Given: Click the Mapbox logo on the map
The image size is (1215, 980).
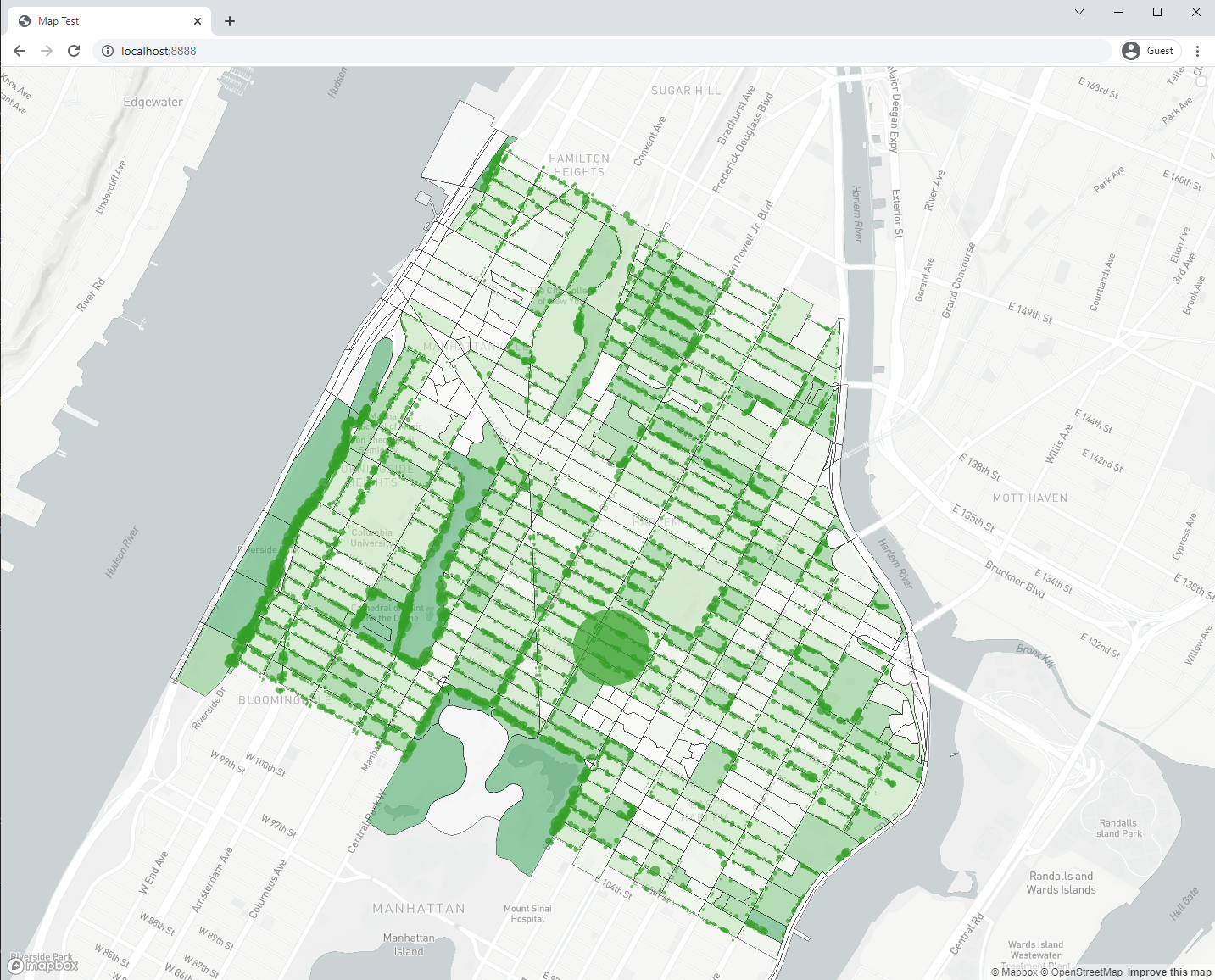Looking at the screenshot, I should [44, 965].
